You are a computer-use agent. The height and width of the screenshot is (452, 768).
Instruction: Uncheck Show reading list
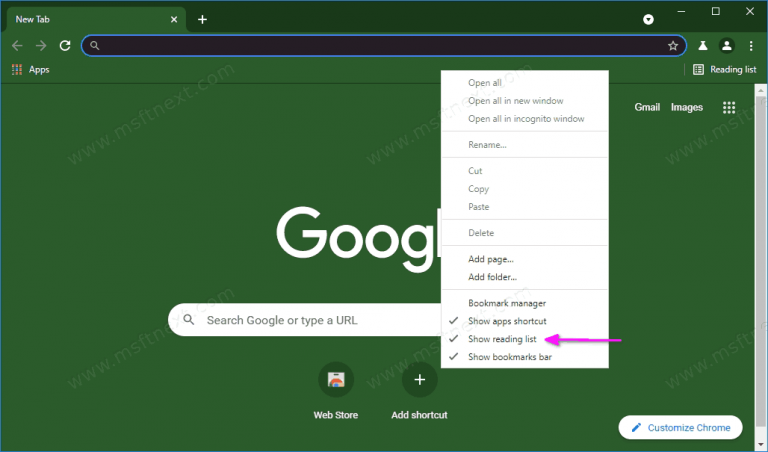(525, 339)
